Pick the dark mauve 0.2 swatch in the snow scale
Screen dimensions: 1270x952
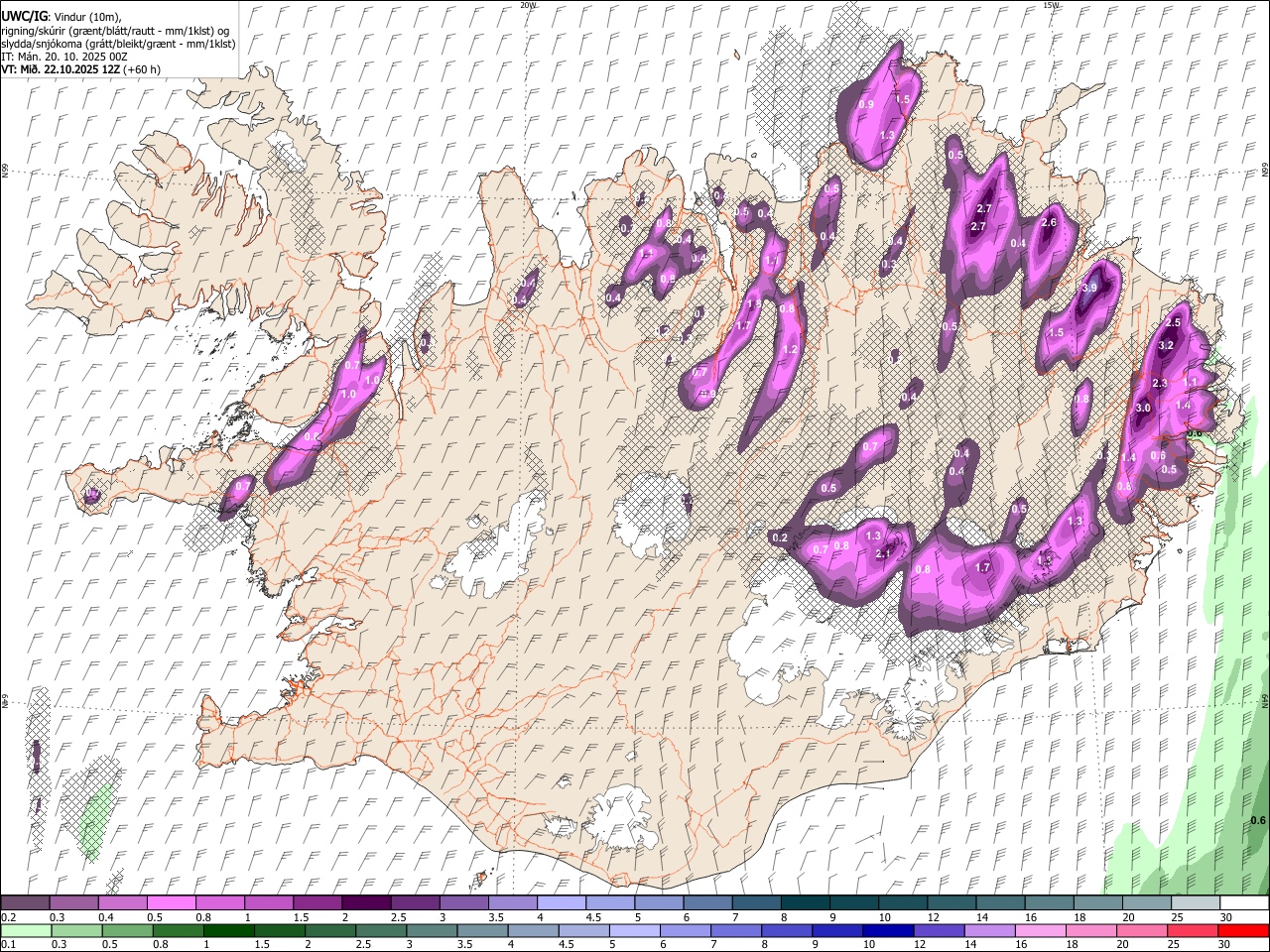[x=25, y=902]
